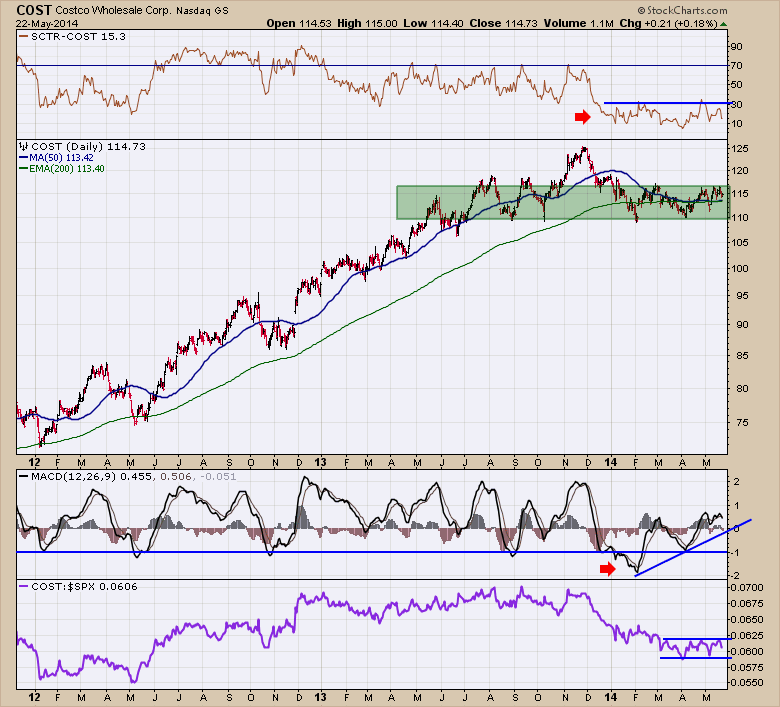Click the 30 label on the SCTR axis
Screen dimensions: 780x707
pos(737,104)
